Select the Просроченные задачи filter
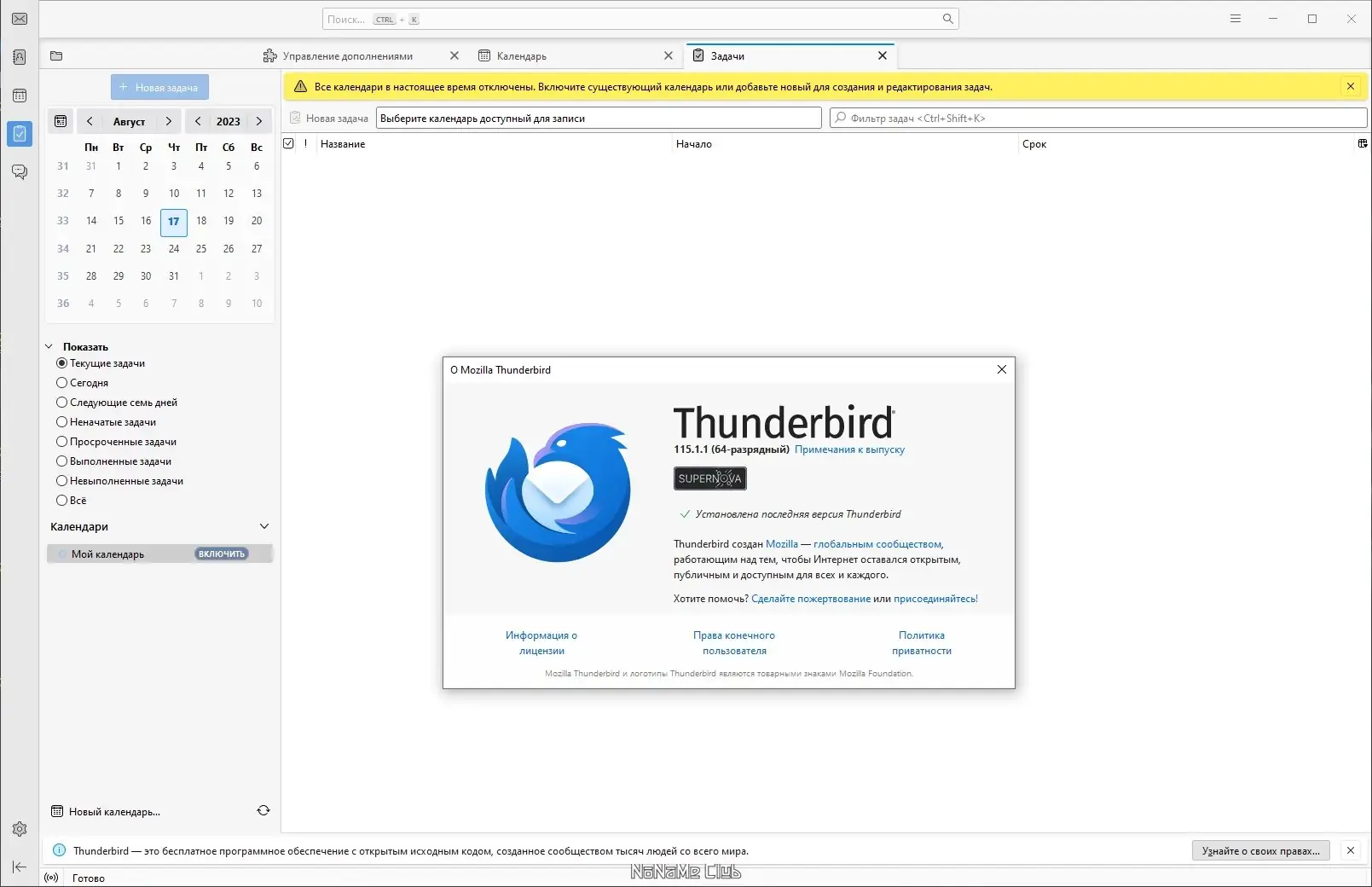Viewport: 1372px width, 887px height. (117, 442)
